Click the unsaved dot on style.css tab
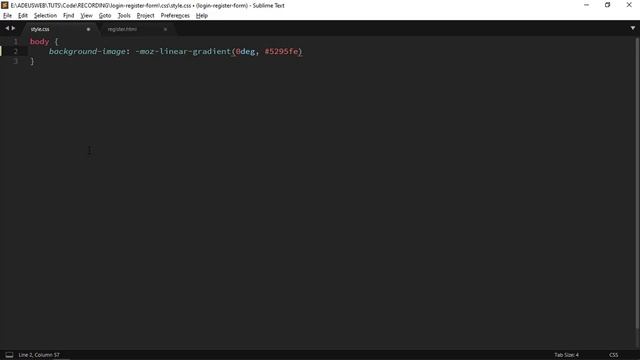This screenshot has height=360, width=640. (x=88, y=29)
